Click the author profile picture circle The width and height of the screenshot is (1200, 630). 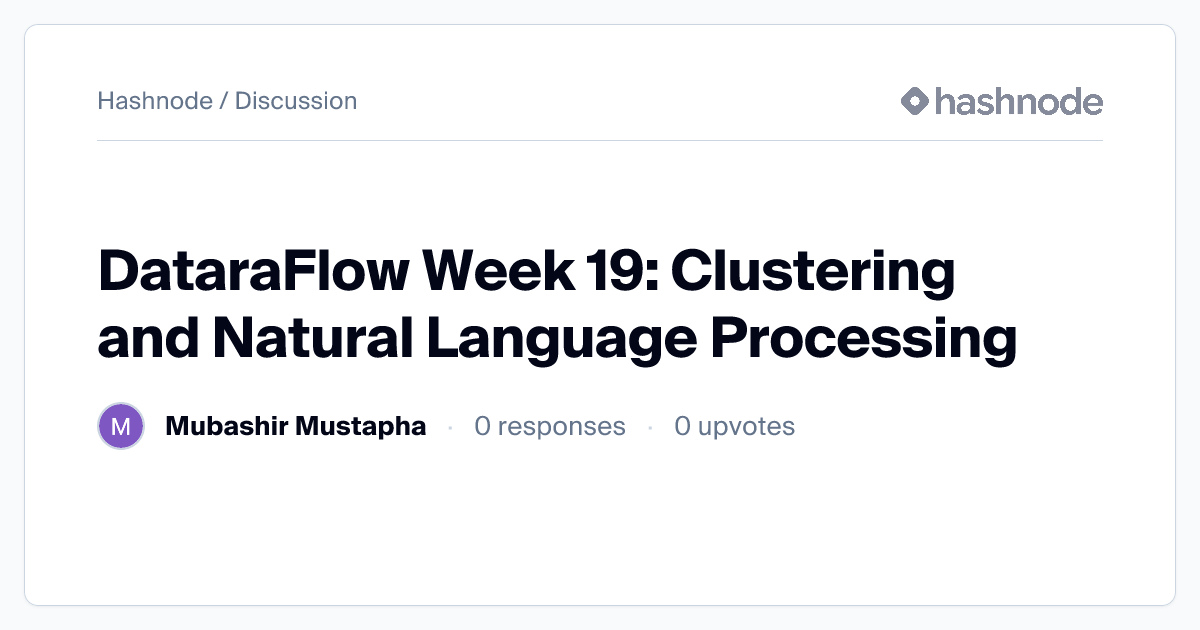click(121, 425)
